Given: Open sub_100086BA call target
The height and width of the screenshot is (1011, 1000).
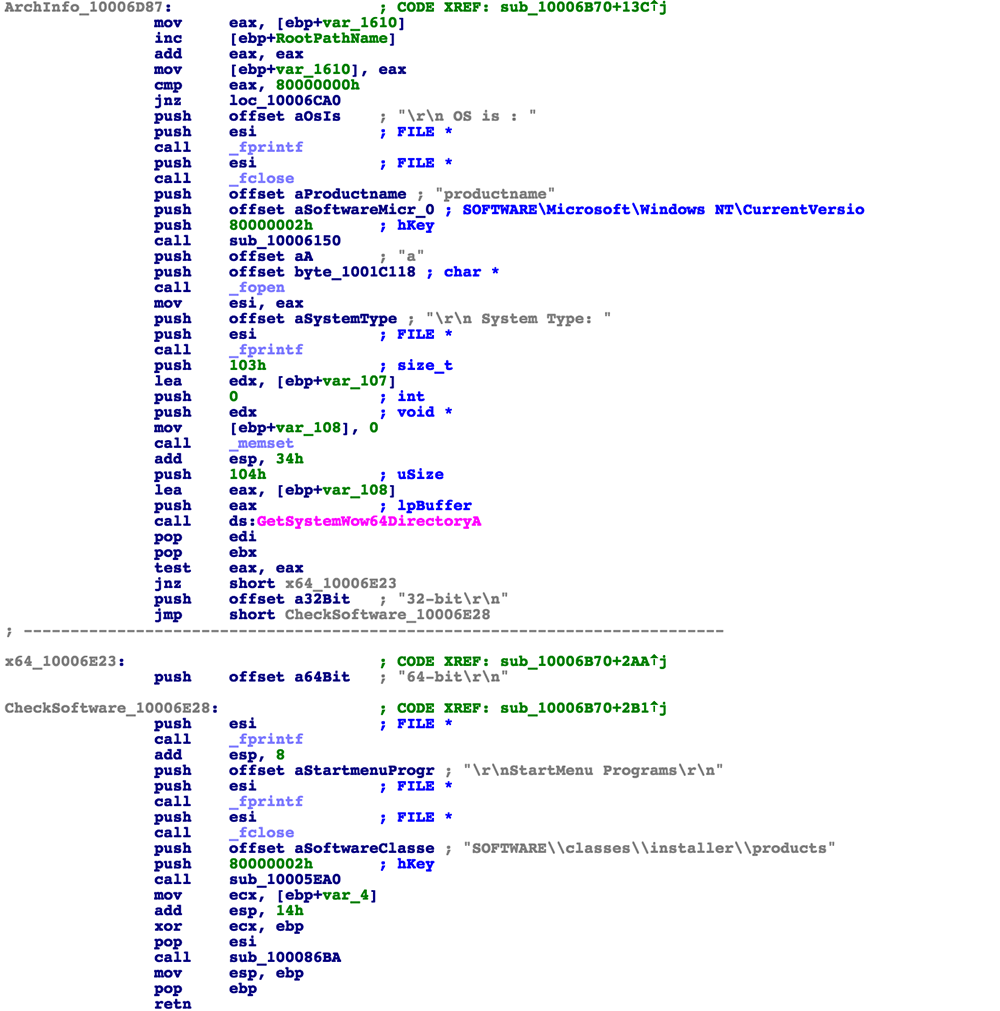Looking at the screenshot, I should [x=285, y=957].
